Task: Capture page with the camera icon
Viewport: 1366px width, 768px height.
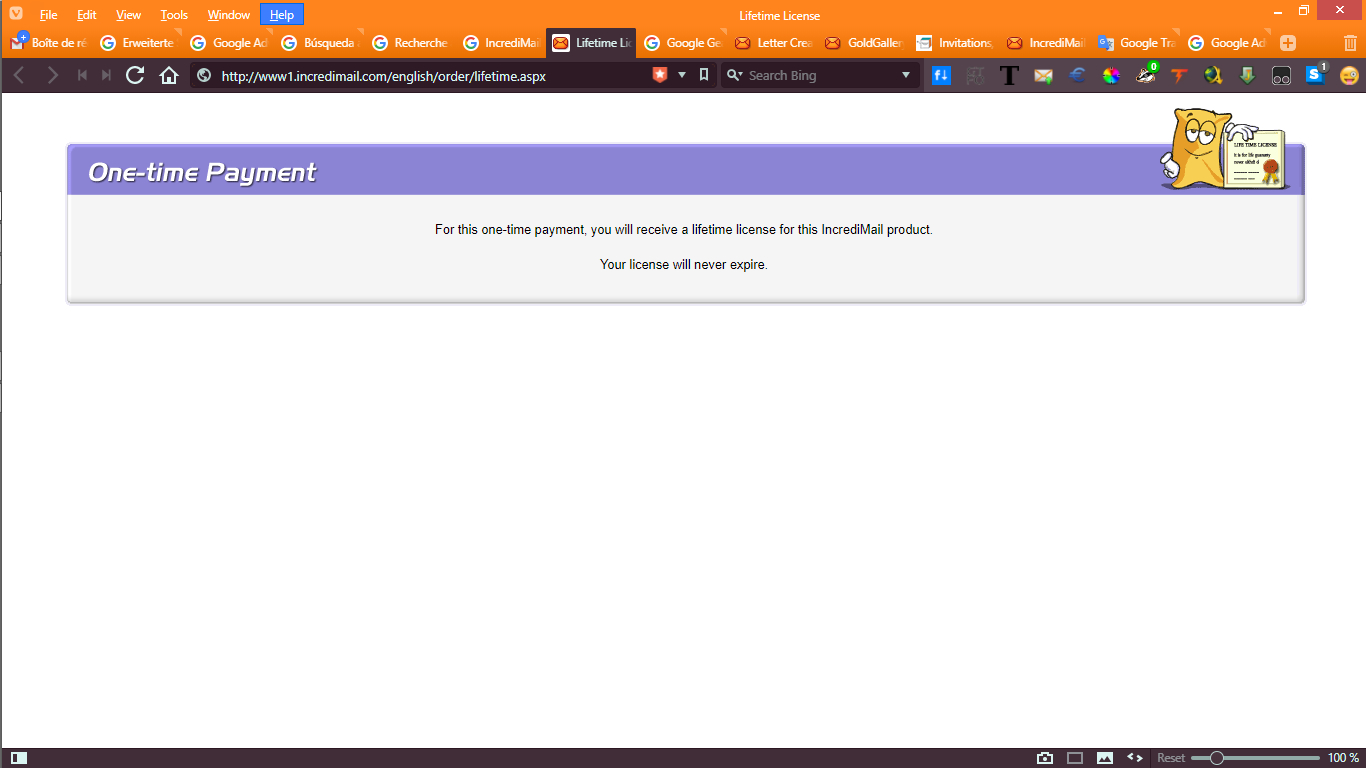Action: [x=1045, y=758]
